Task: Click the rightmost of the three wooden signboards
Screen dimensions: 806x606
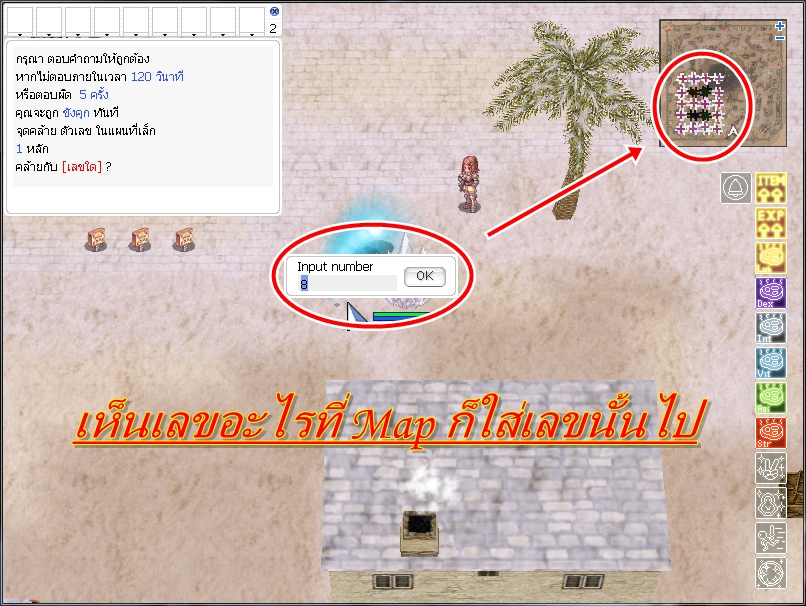Action: pyautogui.click(x=184, y=240)
